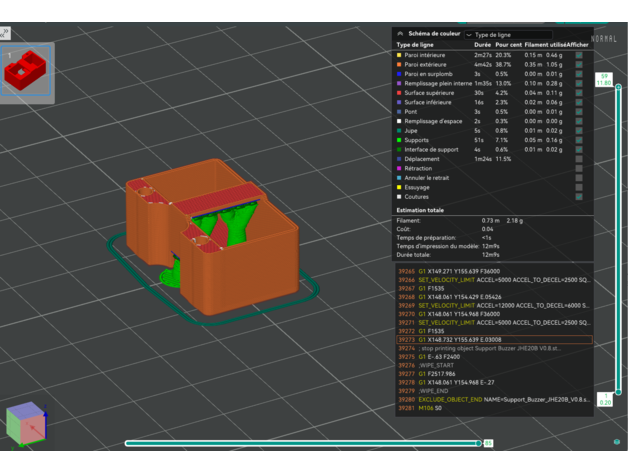Expand the sidebar with double-chevron icon
Image resolution: width=628 pixels, height=472 pixels.
click(6, 33)
